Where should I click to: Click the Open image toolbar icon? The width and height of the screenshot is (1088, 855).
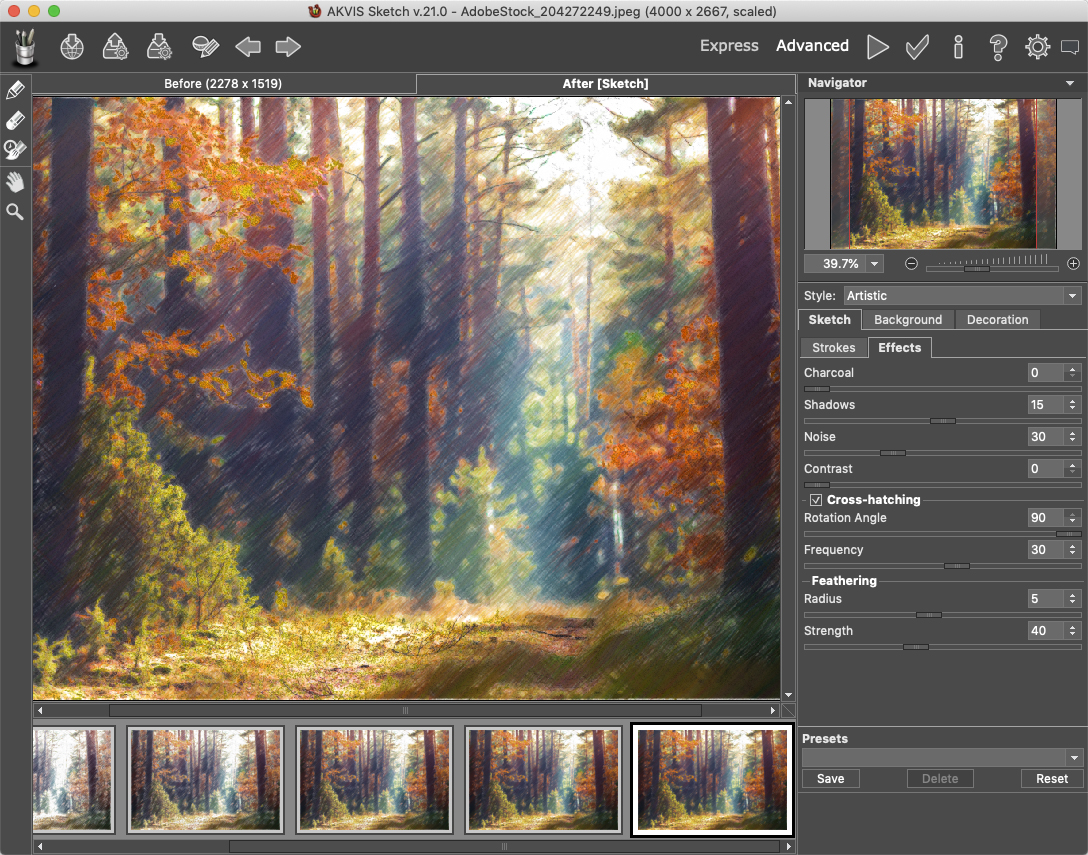[x=72, y=46]
